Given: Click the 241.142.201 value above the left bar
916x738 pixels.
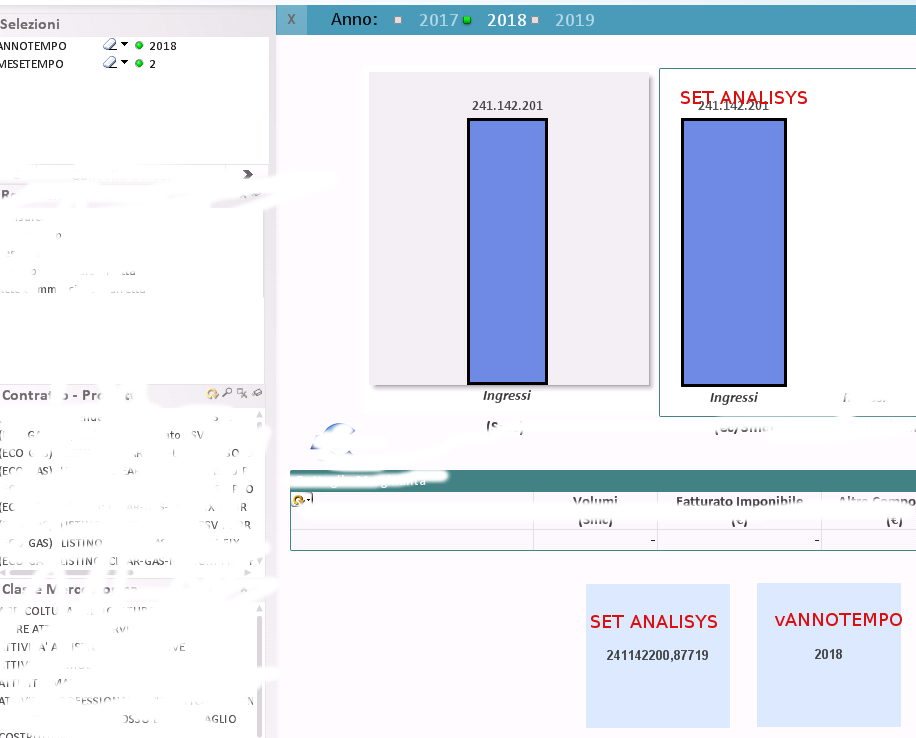Looking at the screenshot, I should pyautogui.click(x=507, y=106).
